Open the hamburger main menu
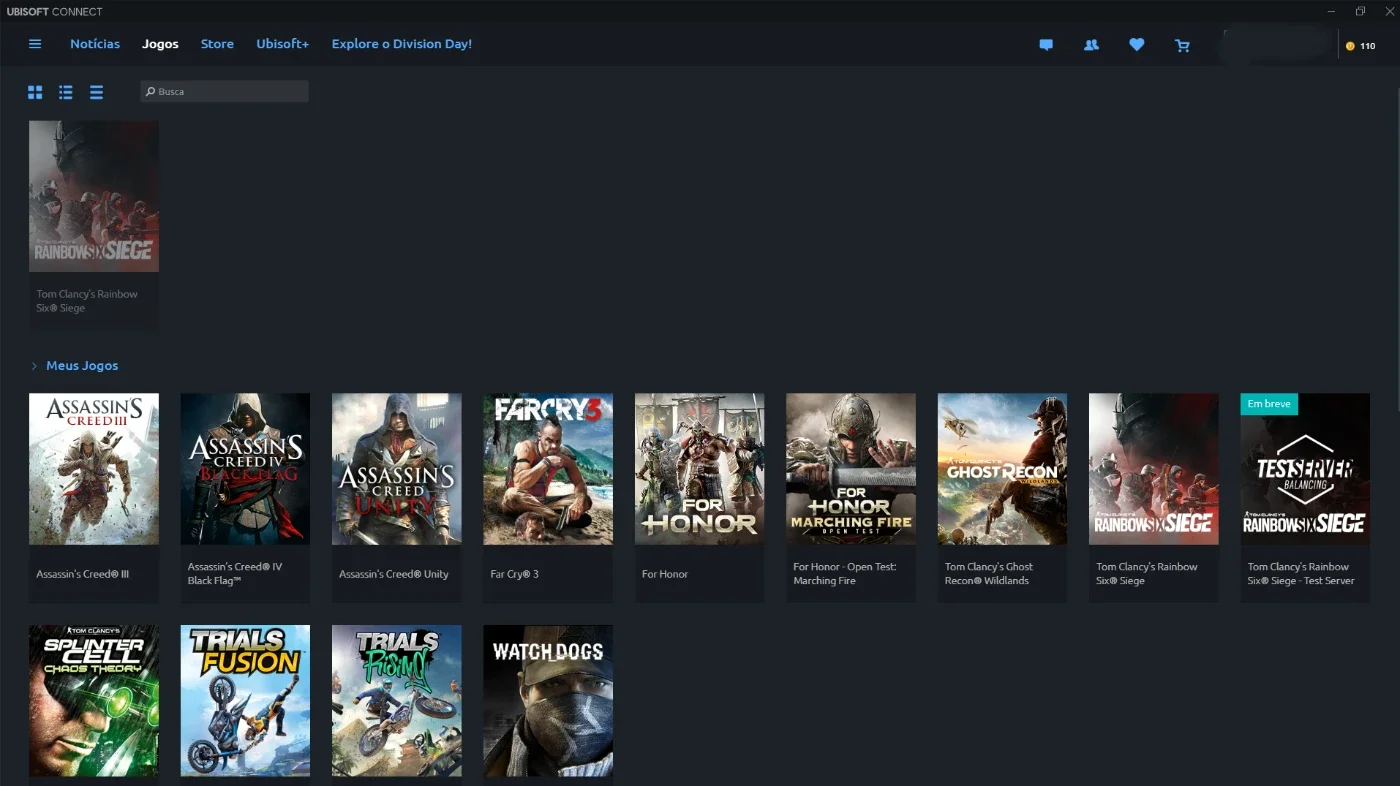The height and width of the screenshot is (786, 1400). tap(35, 44)
